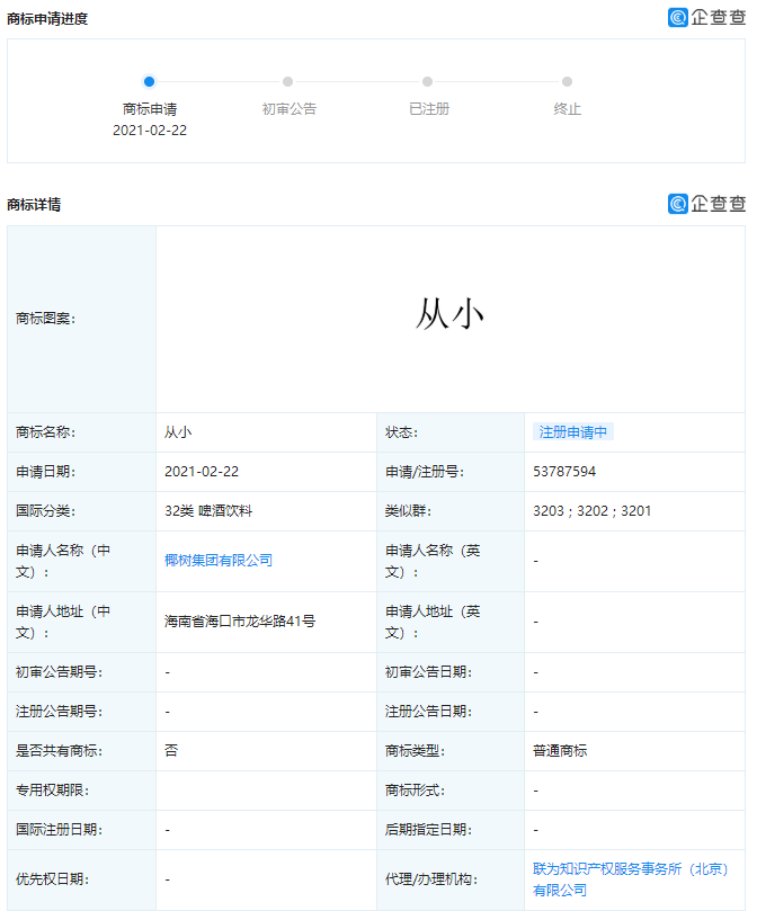Click the 终止 progress step dot
This screenshot has height=911, width=757.
[567, 82]
